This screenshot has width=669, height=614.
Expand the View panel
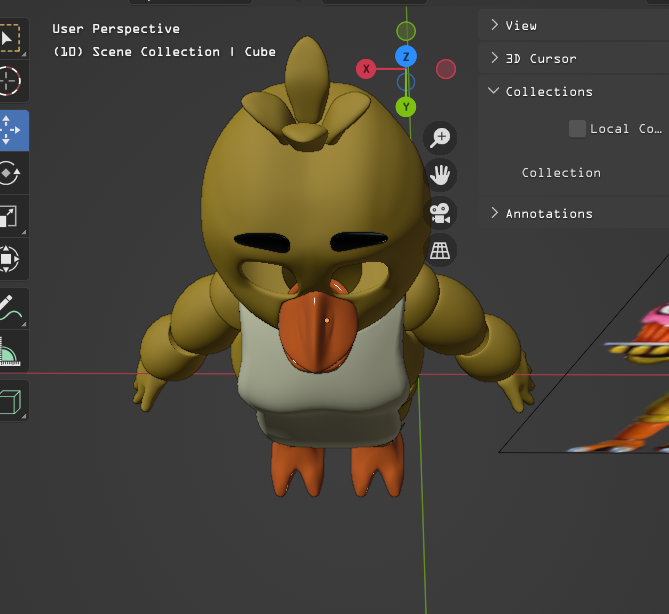pos(573,26)
